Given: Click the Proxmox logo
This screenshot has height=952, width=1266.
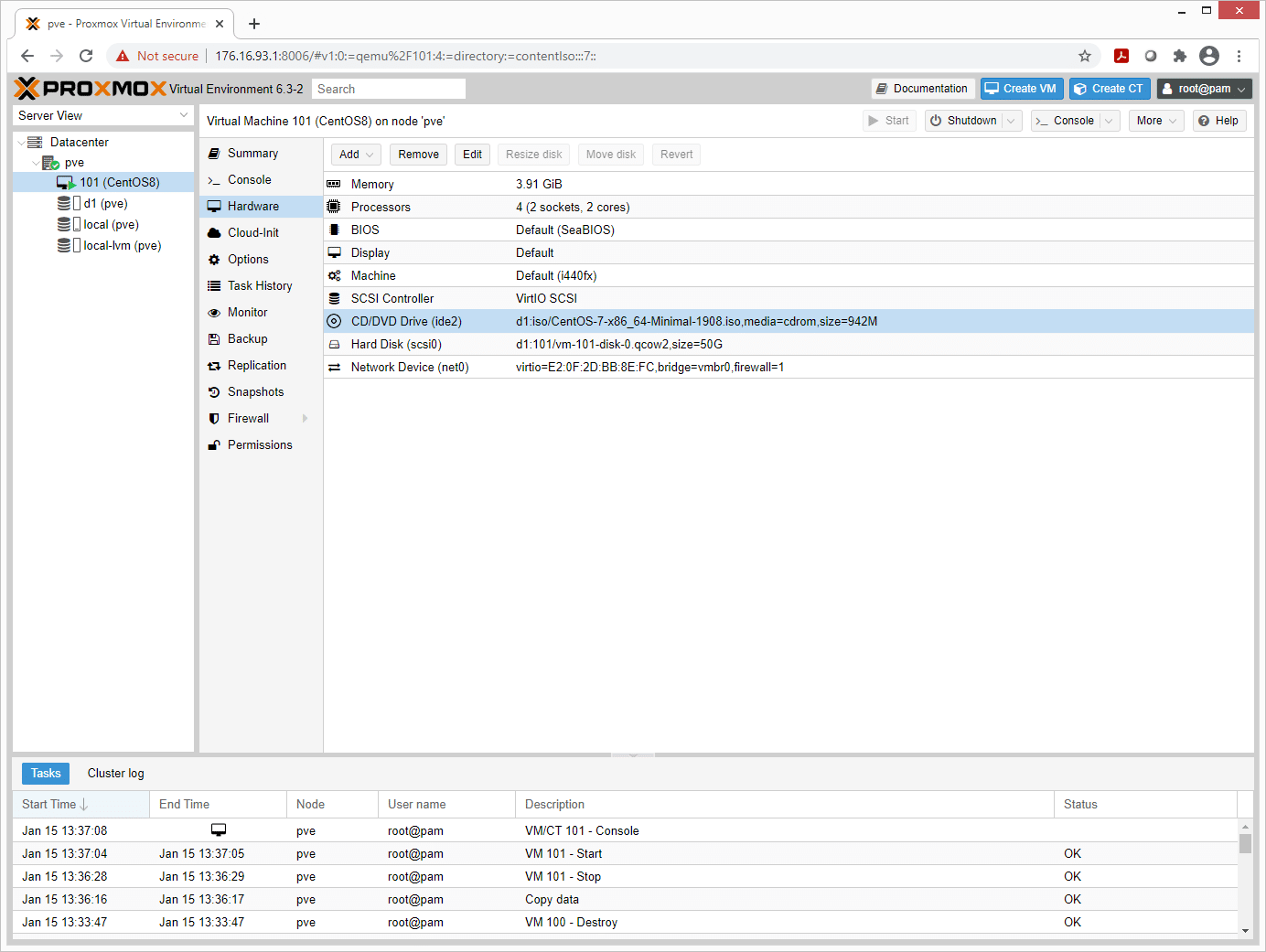Looking at the screenshot, I should click(x=90, y=89).
